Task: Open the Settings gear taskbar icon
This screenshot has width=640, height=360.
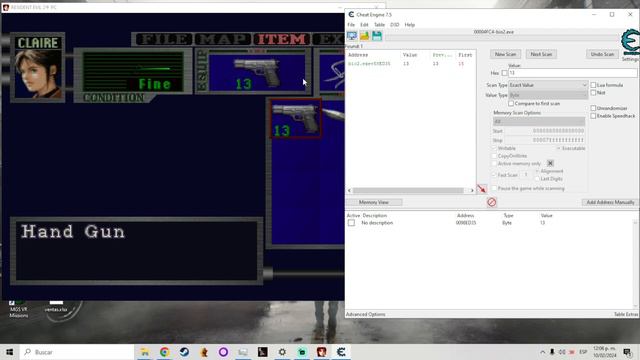Action: point(282,352)
